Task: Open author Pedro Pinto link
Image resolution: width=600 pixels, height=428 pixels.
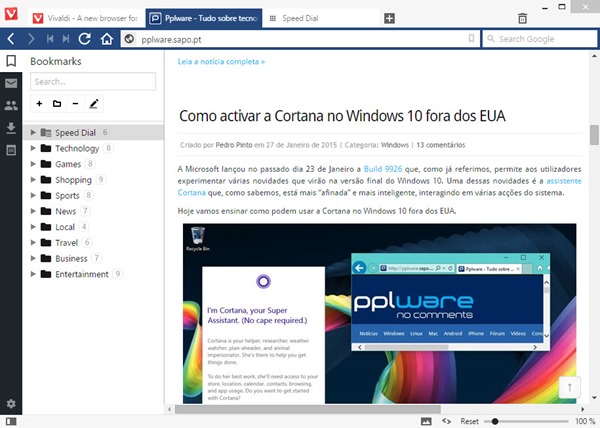Action: coord(234,145)
